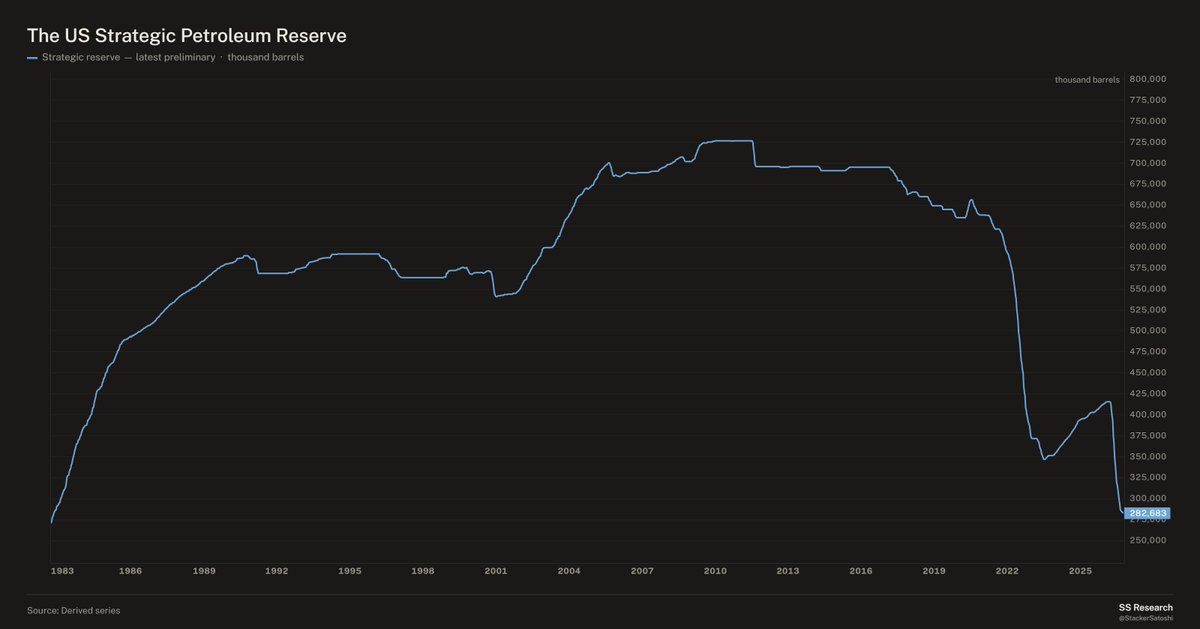1200x629 pixels.
Task: Click the 1983 x-axis year label
Action: (62, 571)
